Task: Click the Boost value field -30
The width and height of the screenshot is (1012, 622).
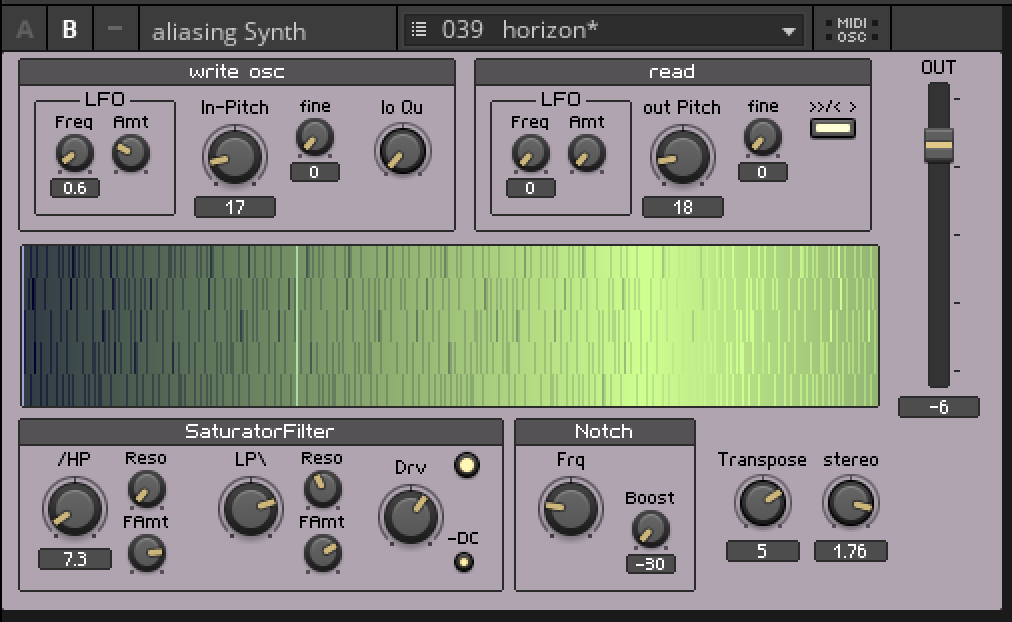Action: (x=651, y=564)
